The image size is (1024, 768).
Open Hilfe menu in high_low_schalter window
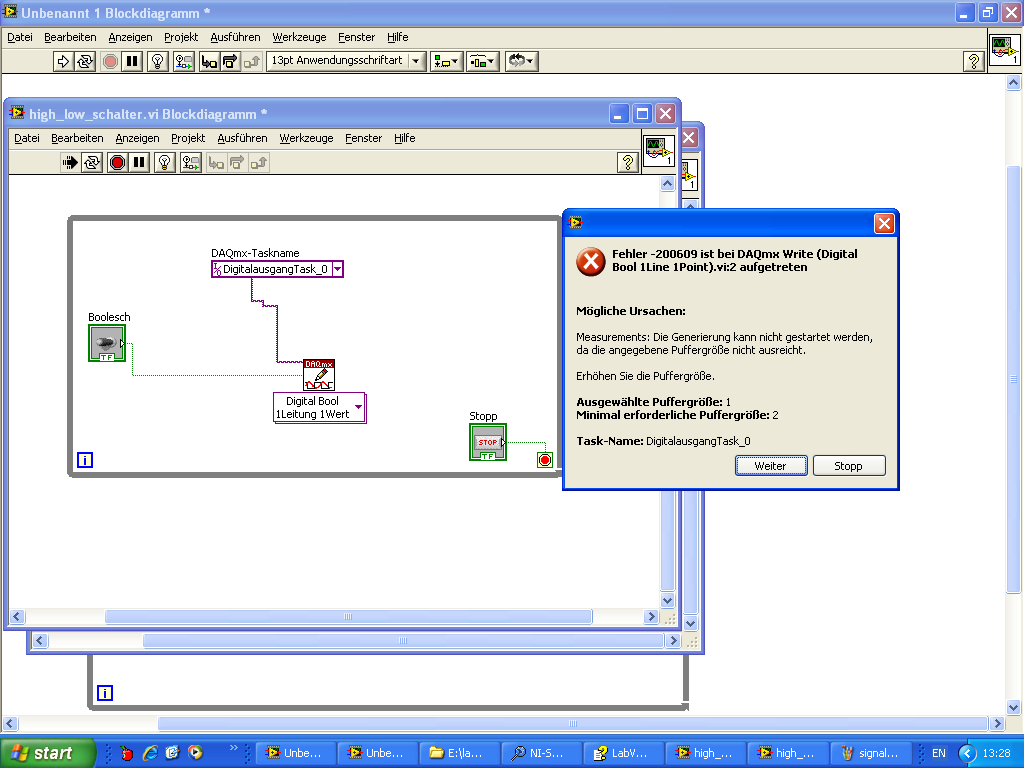pos(404,138)
